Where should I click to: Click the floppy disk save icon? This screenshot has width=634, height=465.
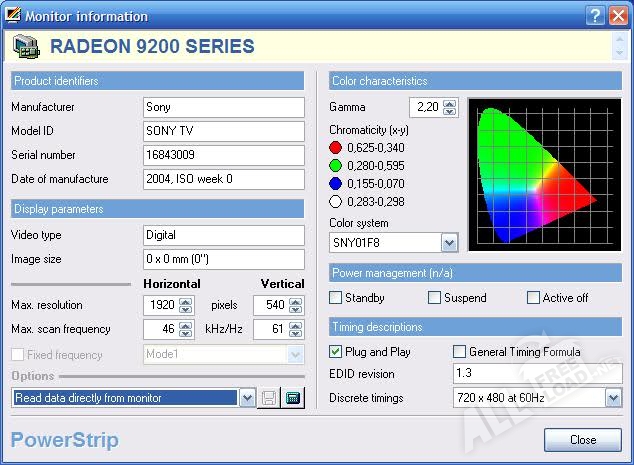point(269,398)
